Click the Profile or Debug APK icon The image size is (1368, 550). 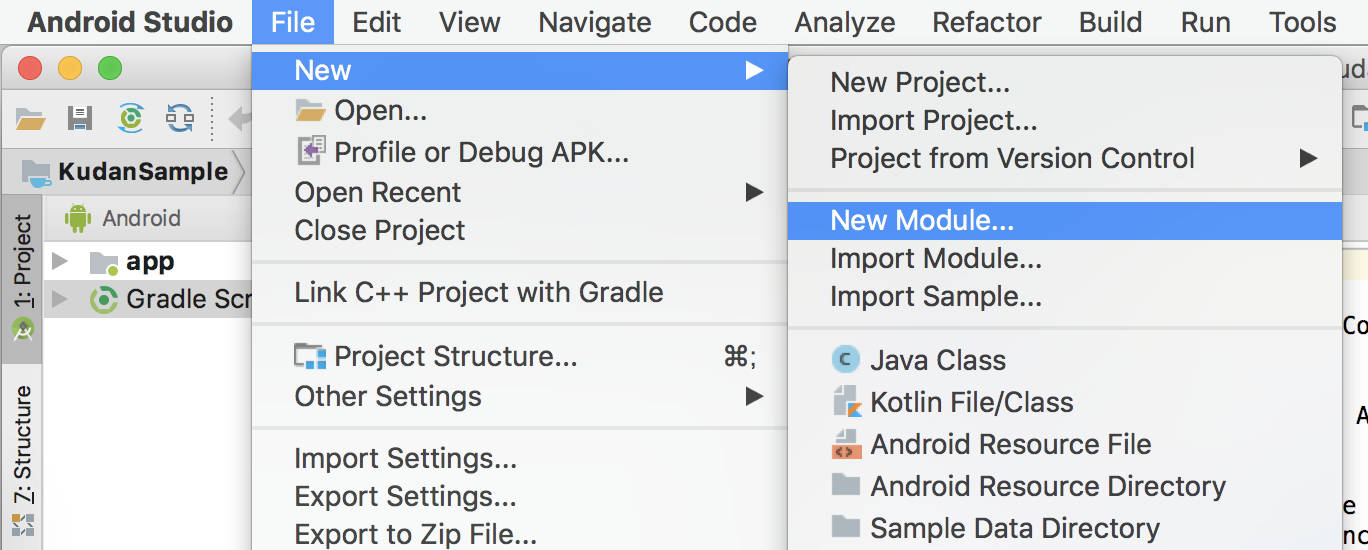(x=311, y=151)
